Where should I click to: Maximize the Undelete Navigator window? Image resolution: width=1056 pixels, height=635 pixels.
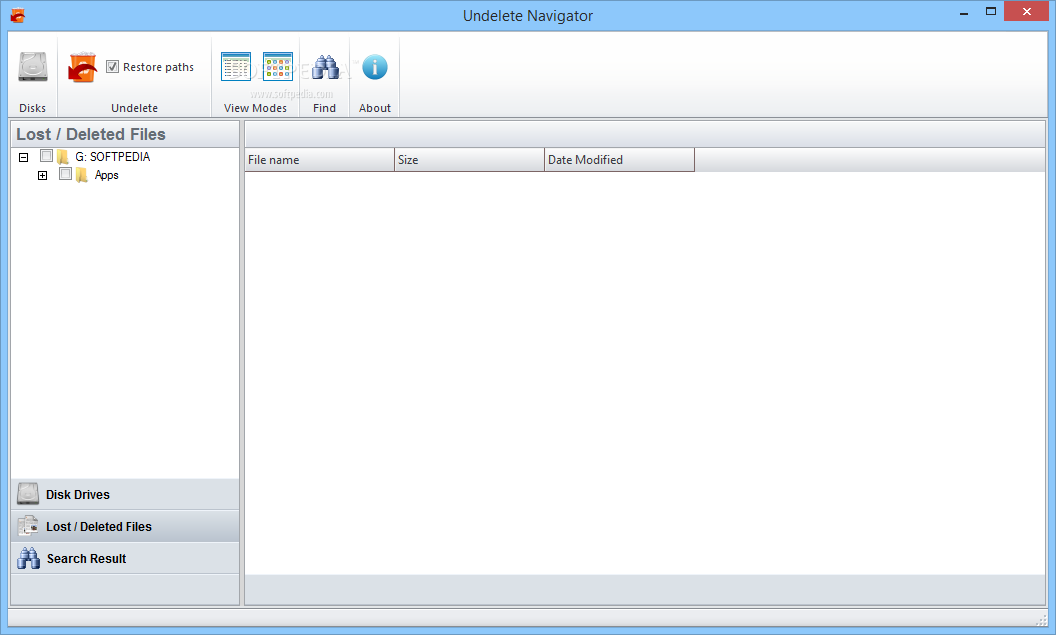pos(991,11)
